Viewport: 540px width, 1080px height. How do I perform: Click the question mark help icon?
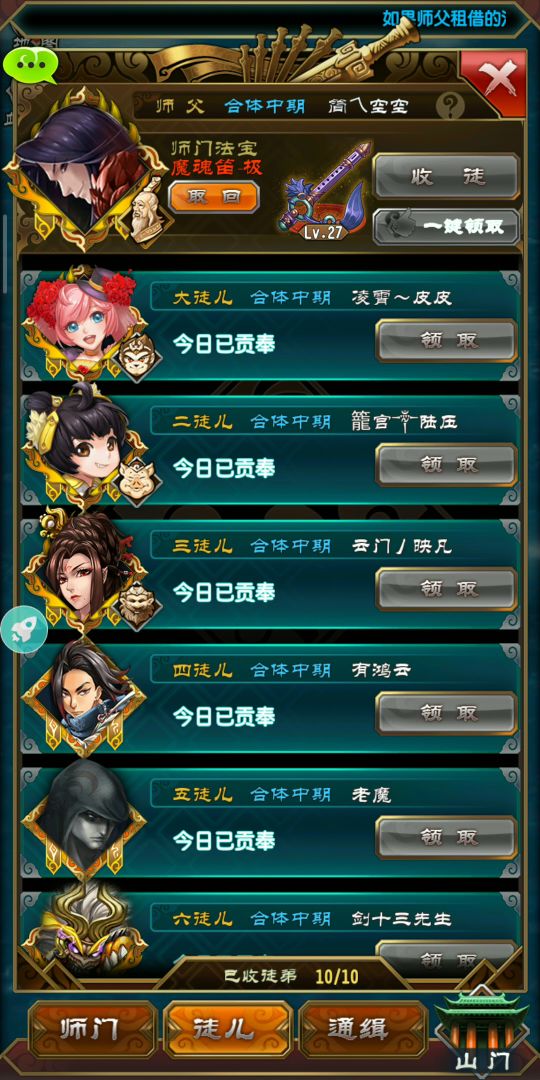point(450,106)
